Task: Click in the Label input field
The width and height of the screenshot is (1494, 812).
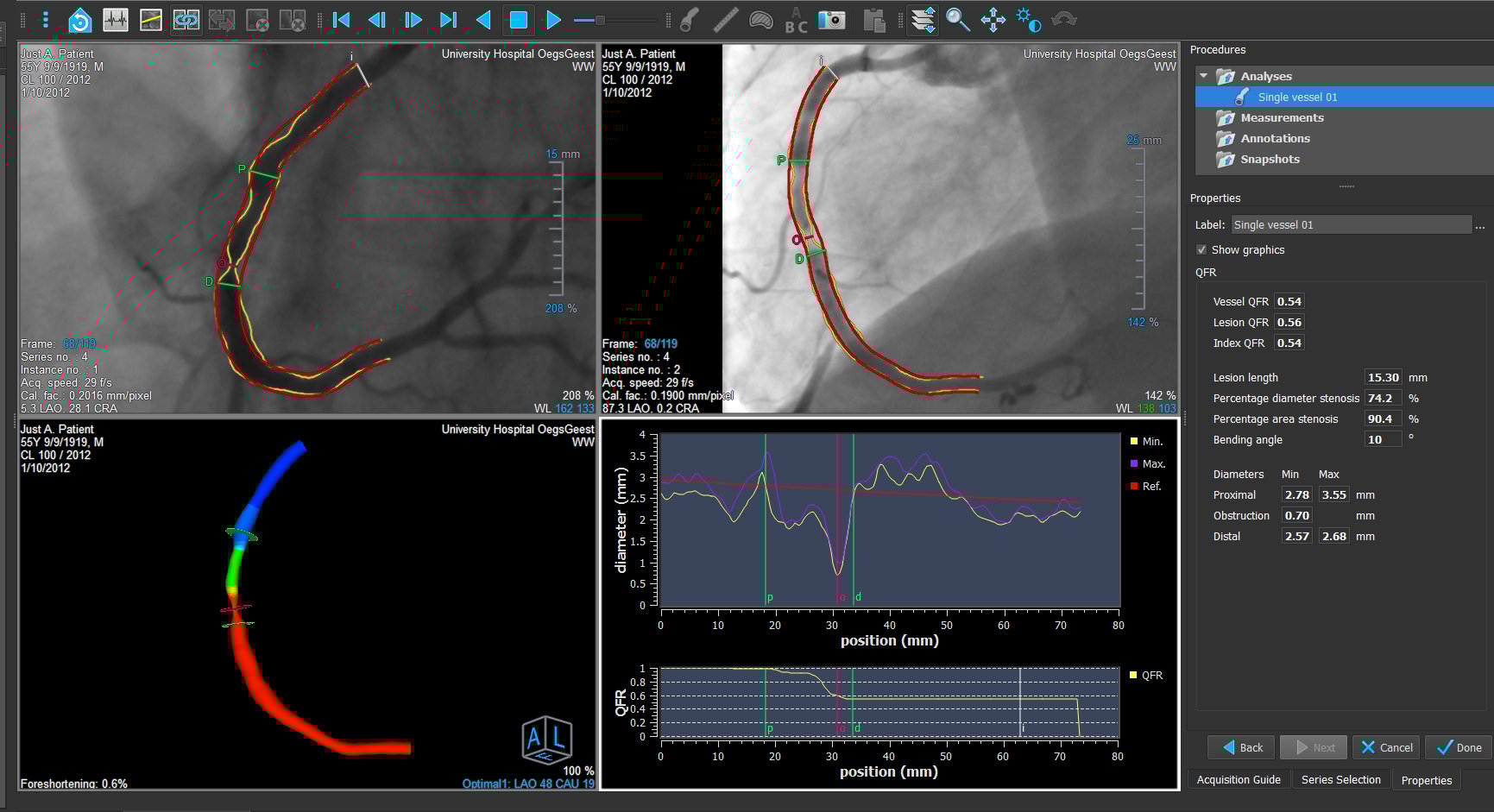Action: 1350,224
